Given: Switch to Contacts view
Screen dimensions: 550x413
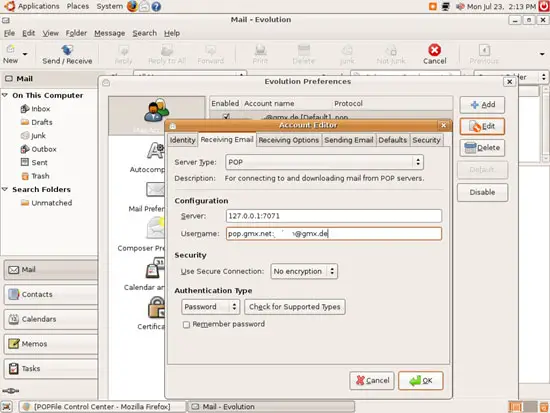Looking at the screenshot, I should coord(51,294).
